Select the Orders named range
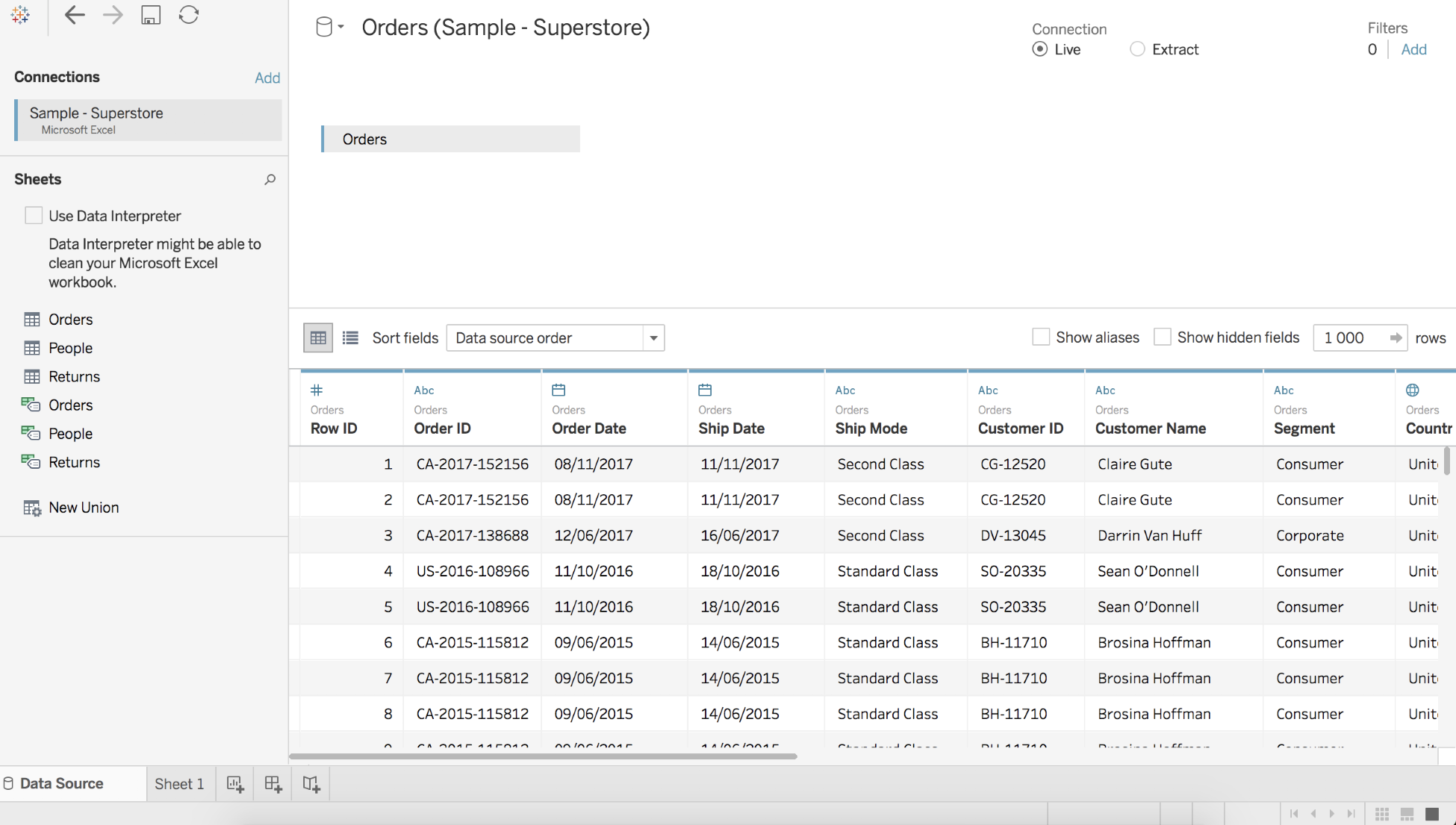Viewport: 1456px width, 825px height. point(71,405)
